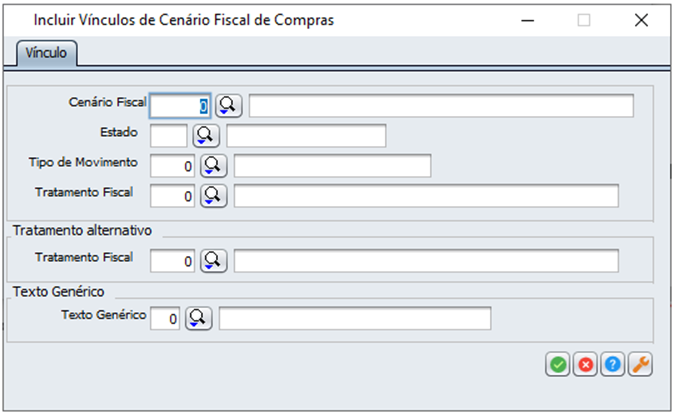This screenshot has height=414, width=674.
Task: Focus the Cenário Fiscal code field
Action: click(x=180, y=106)
